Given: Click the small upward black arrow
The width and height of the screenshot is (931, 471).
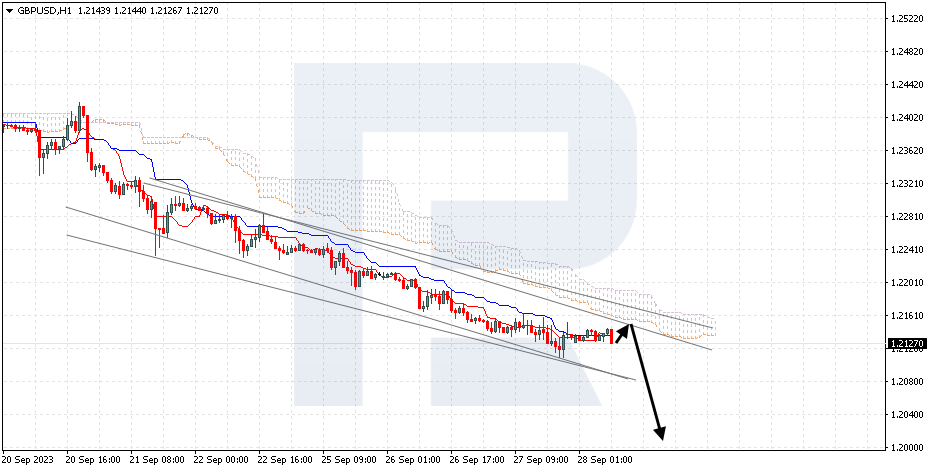Looking at the screenshot, I should [x=622, y=333].
